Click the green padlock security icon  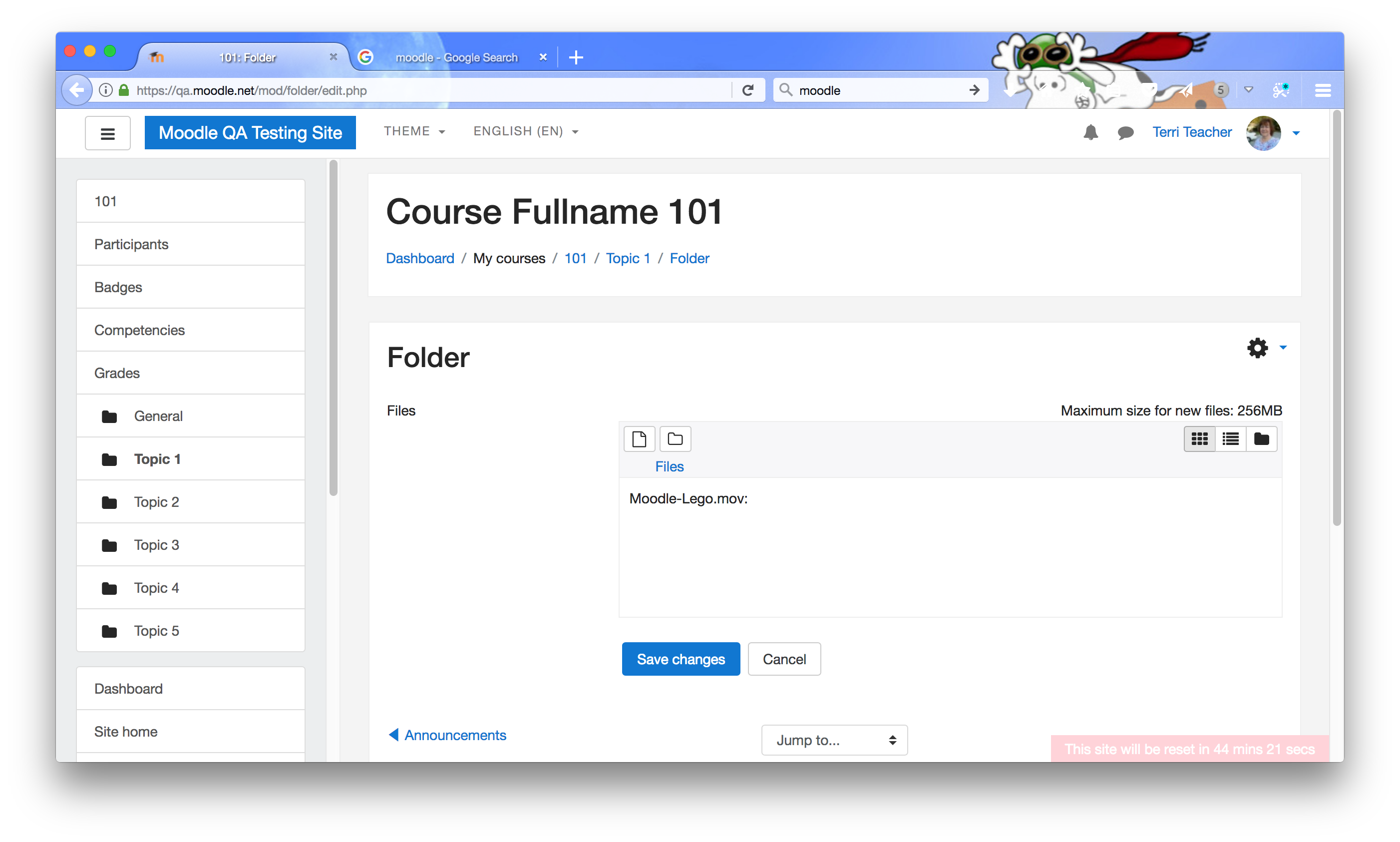click(x=124, y=90)
